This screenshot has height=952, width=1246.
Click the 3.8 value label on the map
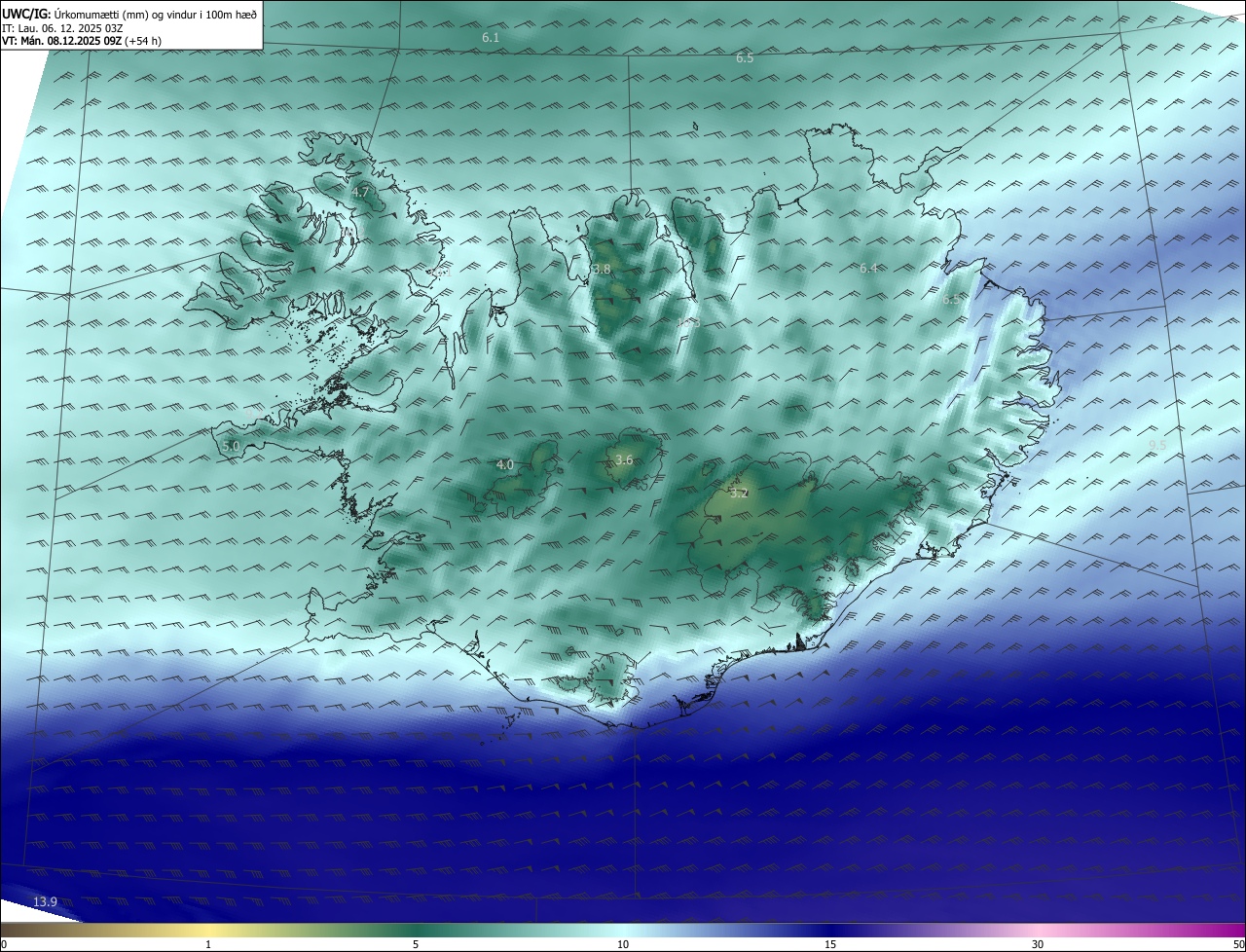(602, 269)
